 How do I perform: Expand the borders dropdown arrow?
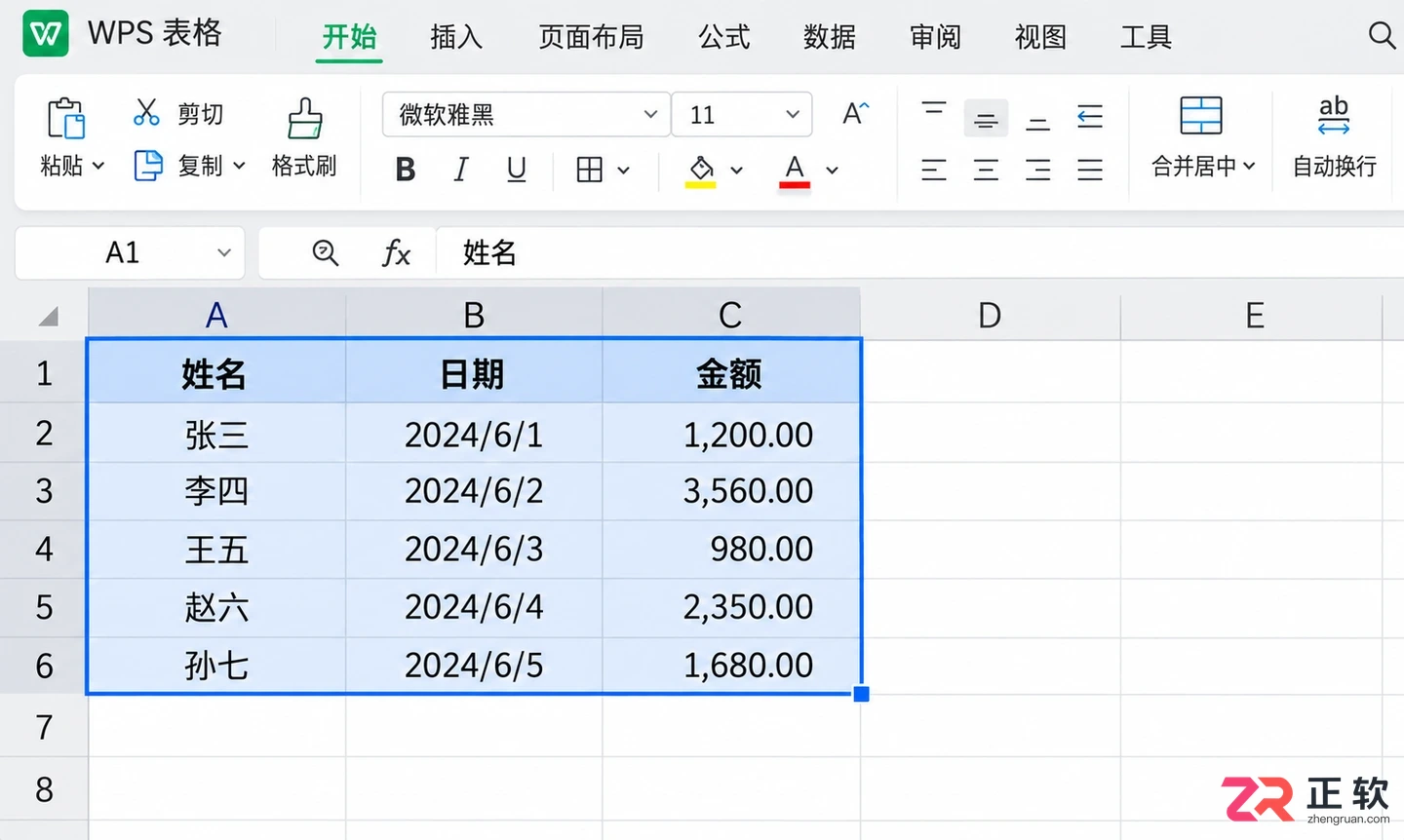coord(624,171)
